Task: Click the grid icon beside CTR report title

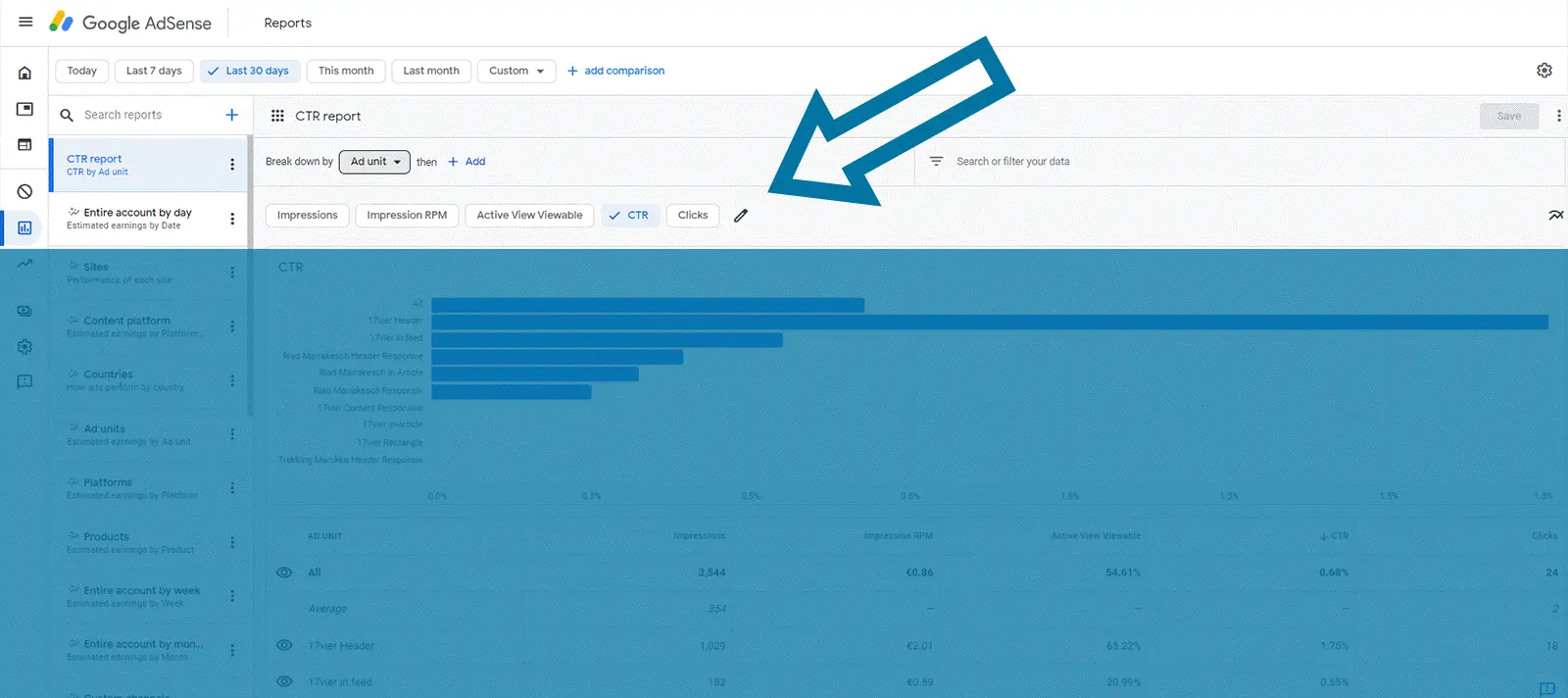Action: [277, 116]
